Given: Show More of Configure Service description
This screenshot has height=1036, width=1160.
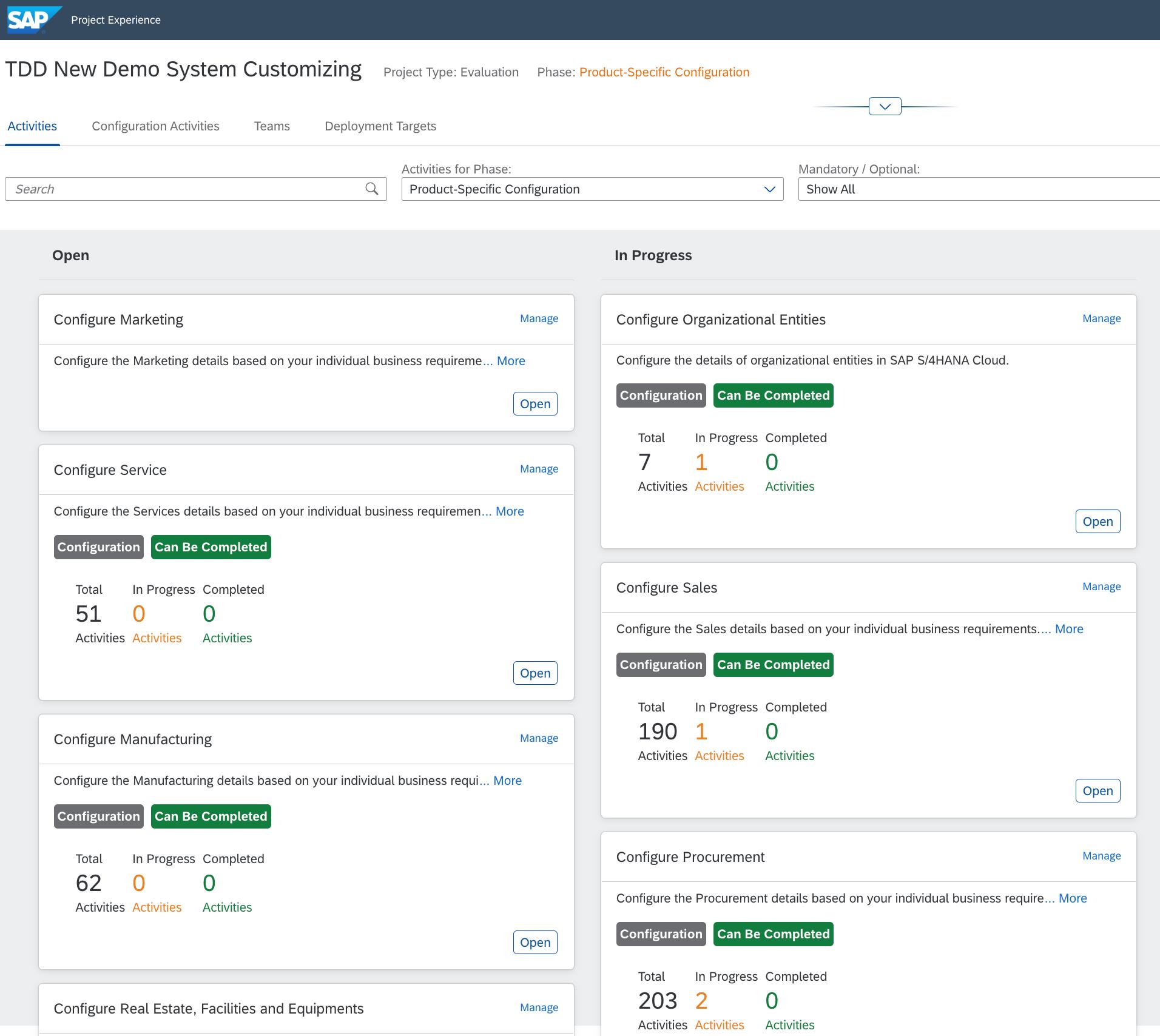Looking at the screenshot, I should [x=510, y=511].
